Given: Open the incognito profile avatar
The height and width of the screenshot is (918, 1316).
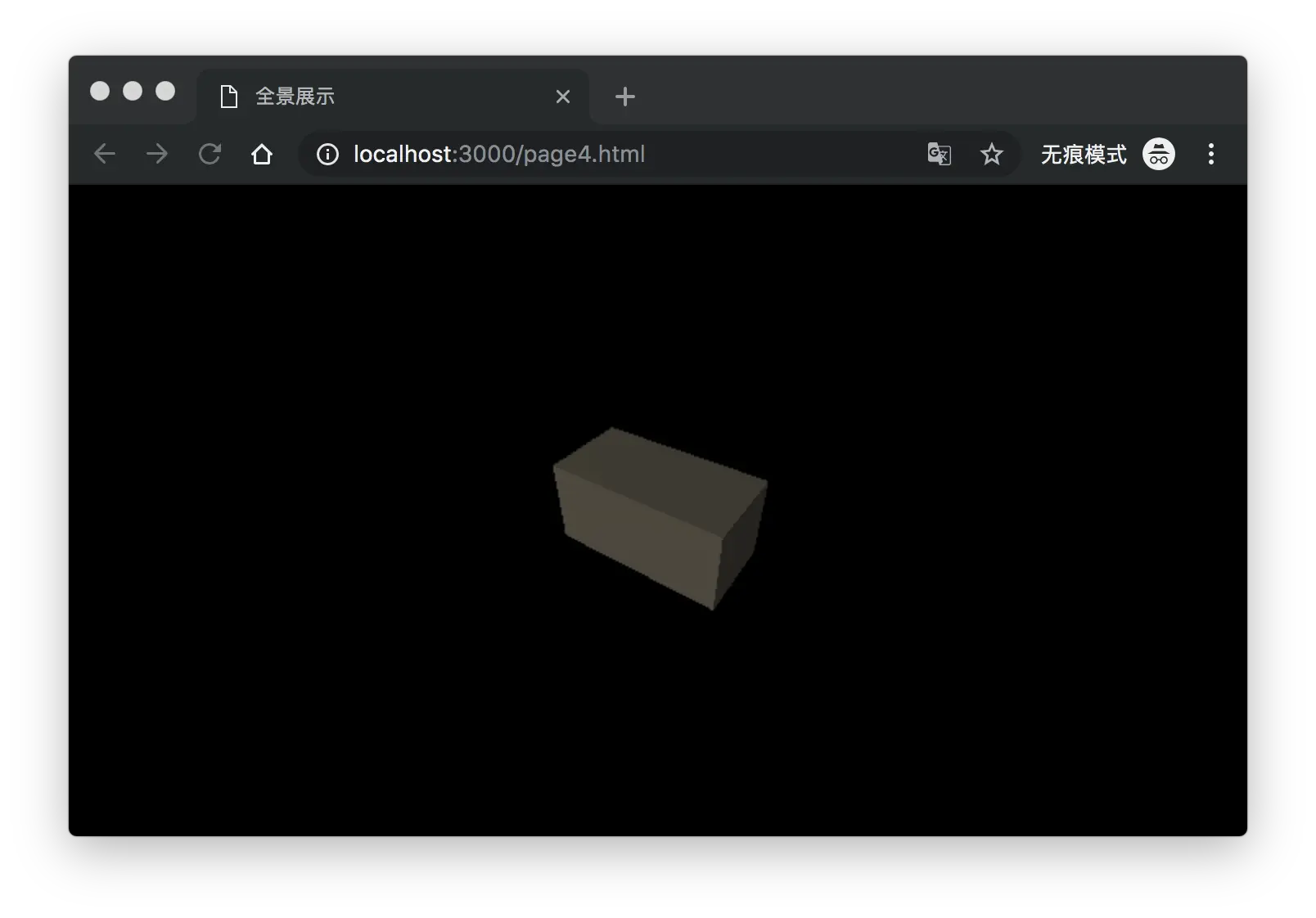Looking at the screenshot, I should 1159,154.
